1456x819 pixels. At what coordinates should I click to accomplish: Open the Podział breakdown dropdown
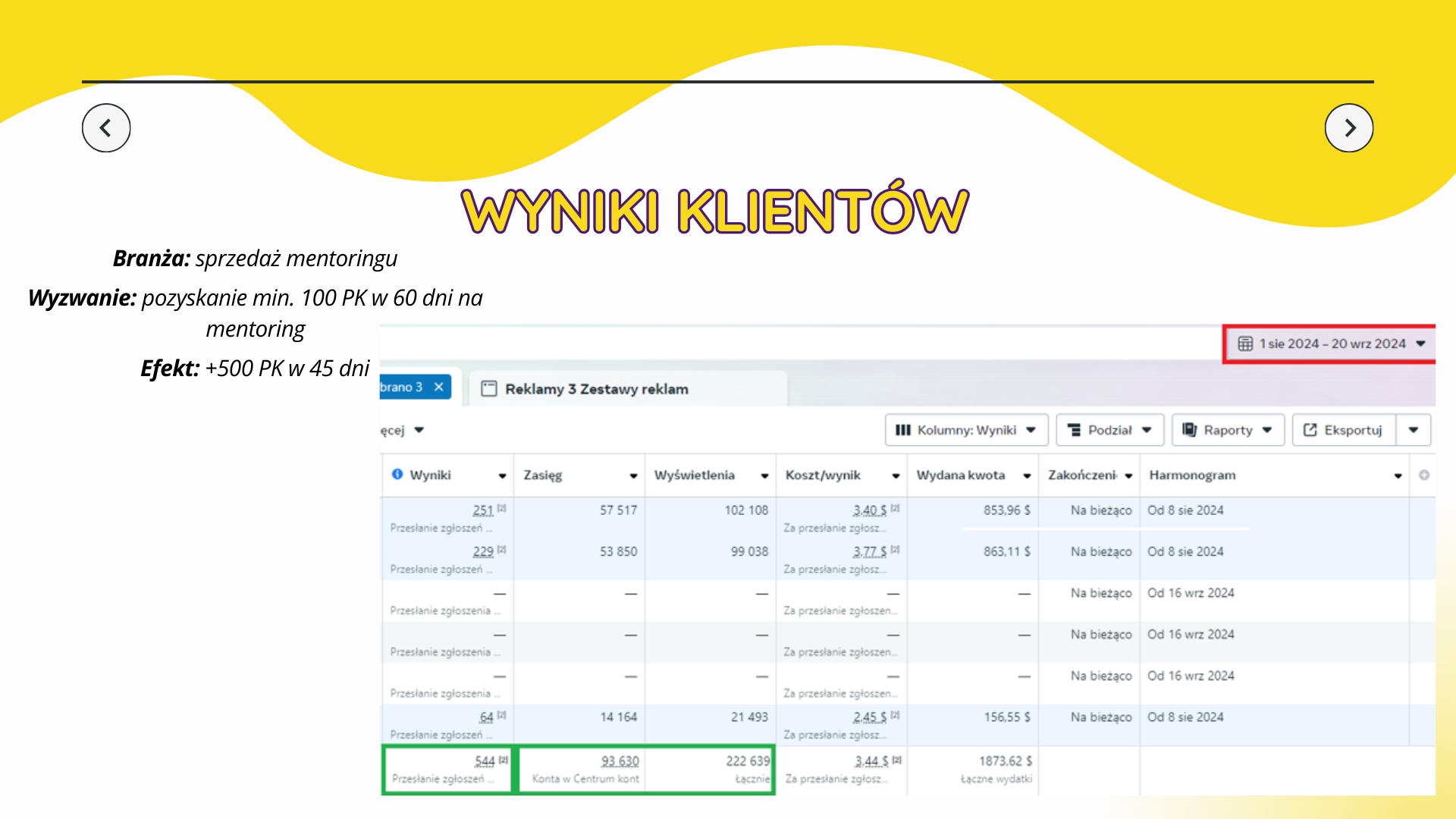[1109, 430]
